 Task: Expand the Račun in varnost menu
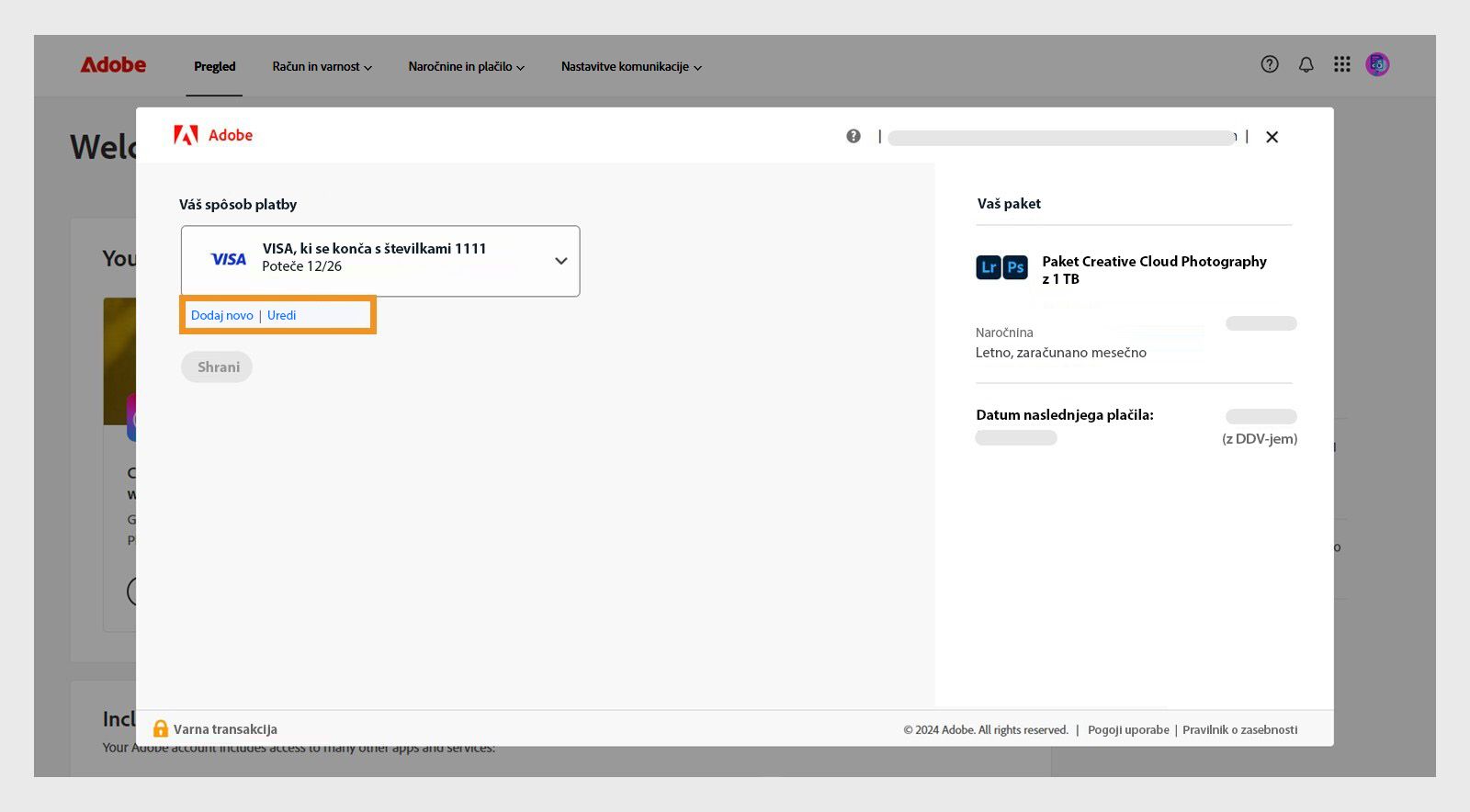pyautogui.click(x=322, y=67)
